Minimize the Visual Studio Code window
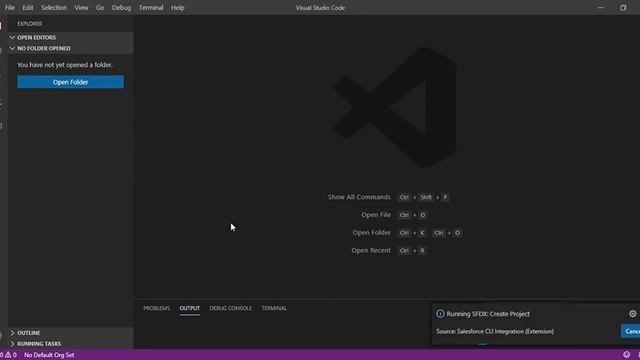The width and height of the screenshot is (640, 360). pyautogui.click(x=601, y=7)
